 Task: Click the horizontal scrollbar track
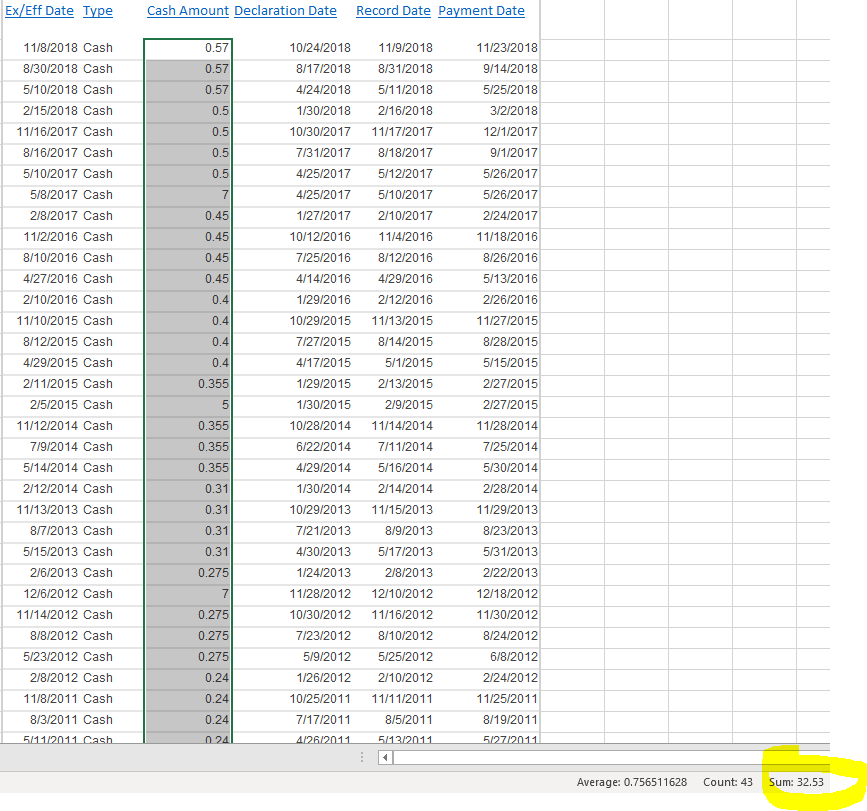[x=600, y=758]
